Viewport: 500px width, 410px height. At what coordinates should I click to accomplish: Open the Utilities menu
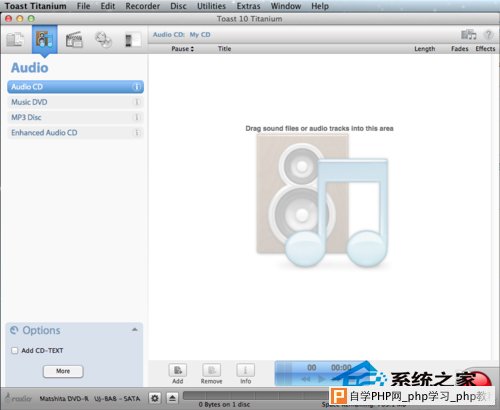(211, 6)
